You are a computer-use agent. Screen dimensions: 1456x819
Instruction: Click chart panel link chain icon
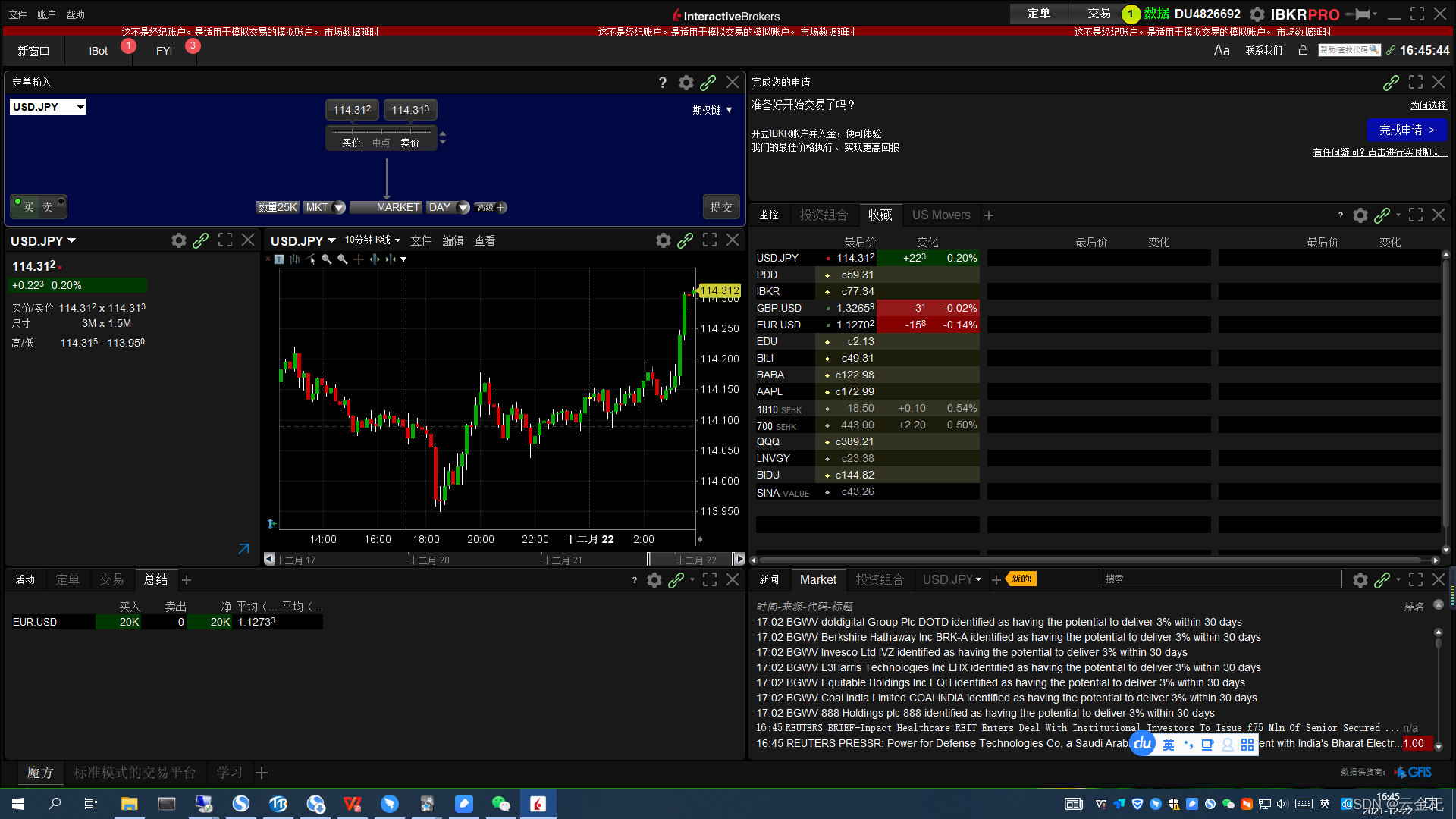tap(685, 240)
